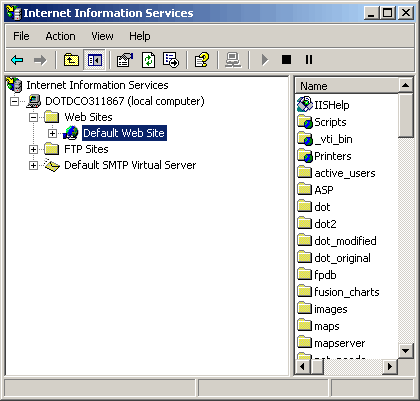Click the Name column header
The image size is (420, 401).
click(347, 86)
